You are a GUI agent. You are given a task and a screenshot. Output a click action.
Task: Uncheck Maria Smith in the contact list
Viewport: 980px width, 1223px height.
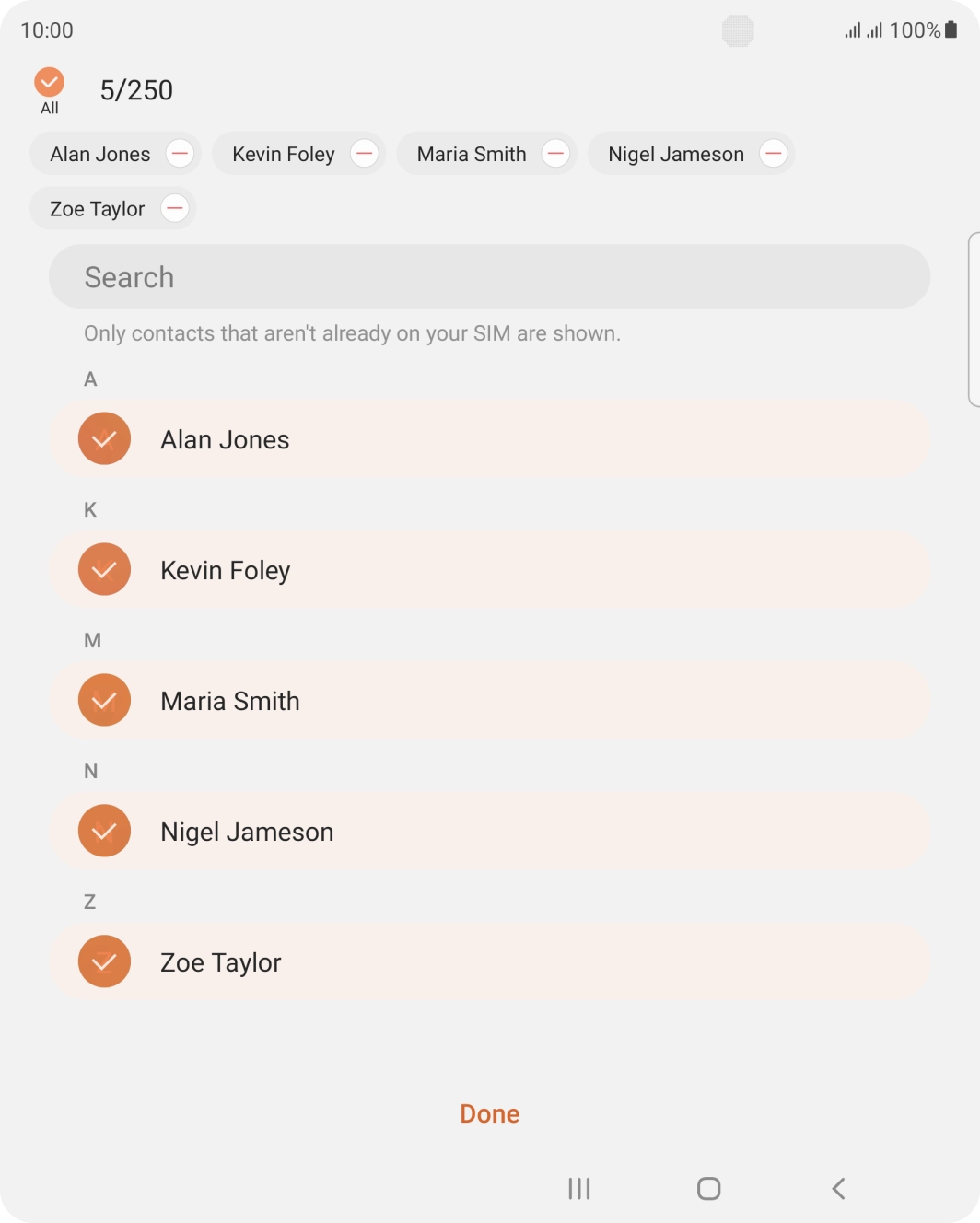(x=104, y=701)
